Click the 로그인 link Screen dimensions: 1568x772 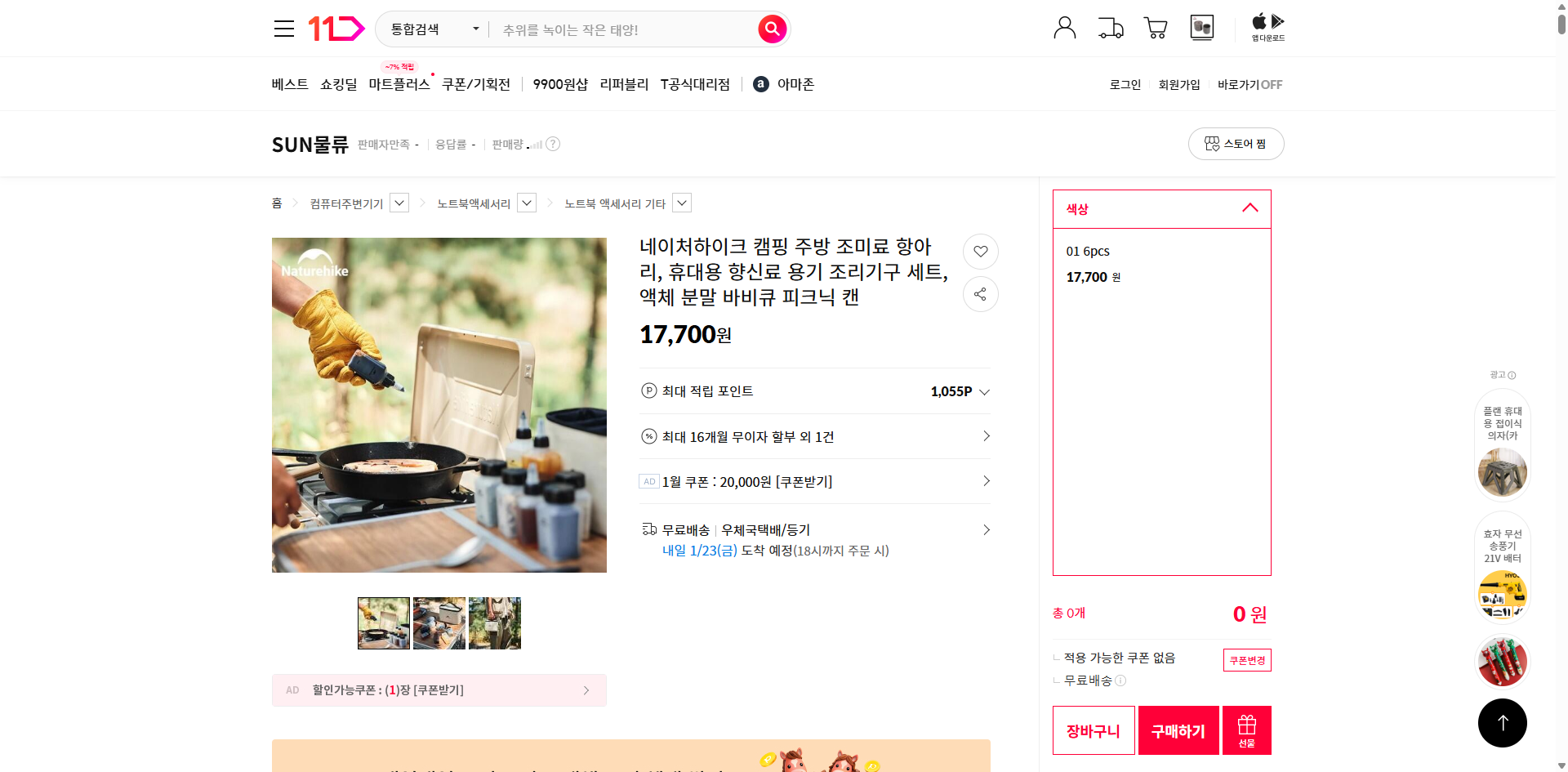tap(1125, 84)
